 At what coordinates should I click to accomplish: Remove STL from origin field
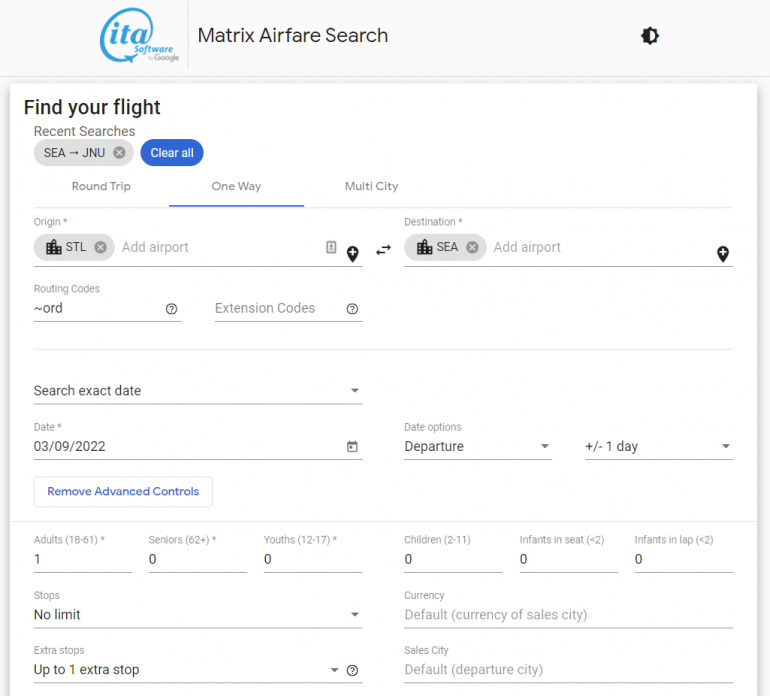pyautogui.click(x=100, y=247)
